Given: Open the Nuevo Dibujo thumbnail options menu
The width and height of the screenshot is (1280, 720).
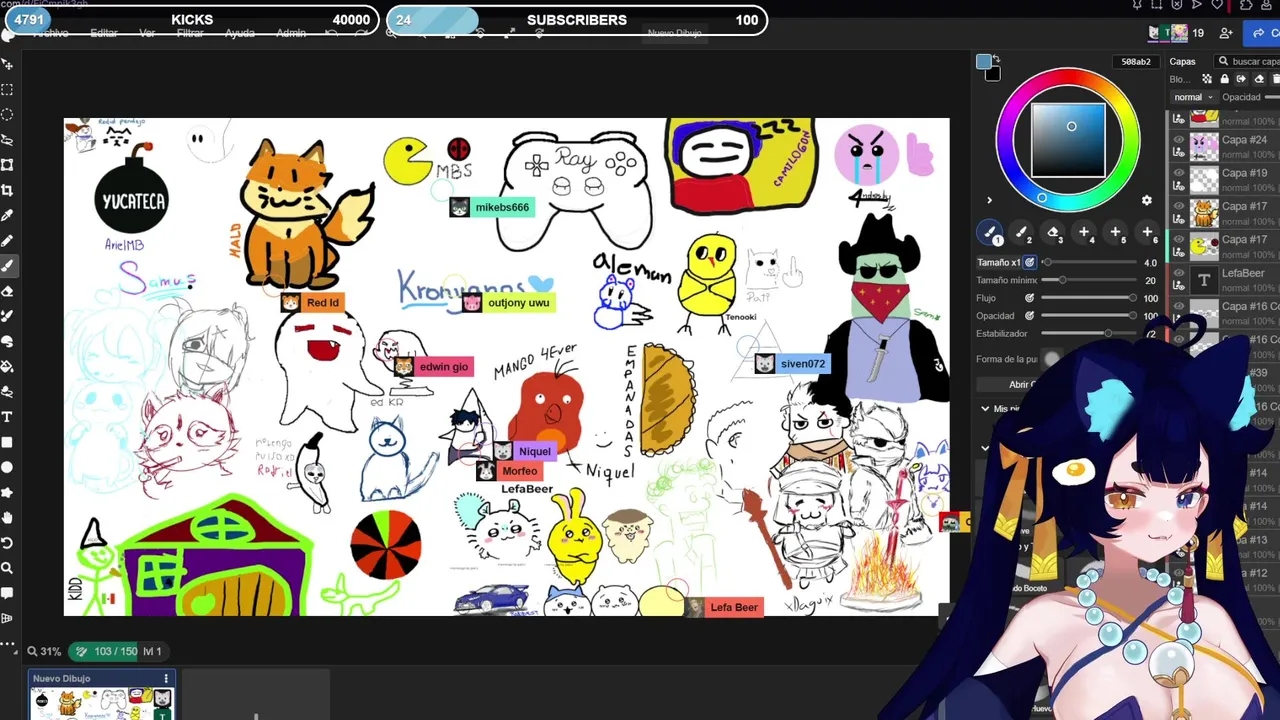Looking at the screenshot, I should [x=166, y=679].
